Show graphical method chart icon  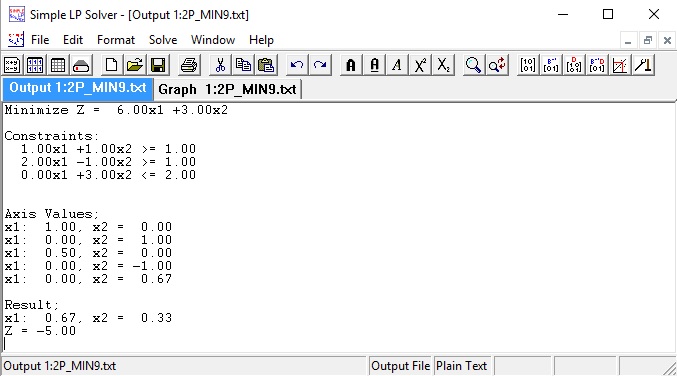(620, 65)
